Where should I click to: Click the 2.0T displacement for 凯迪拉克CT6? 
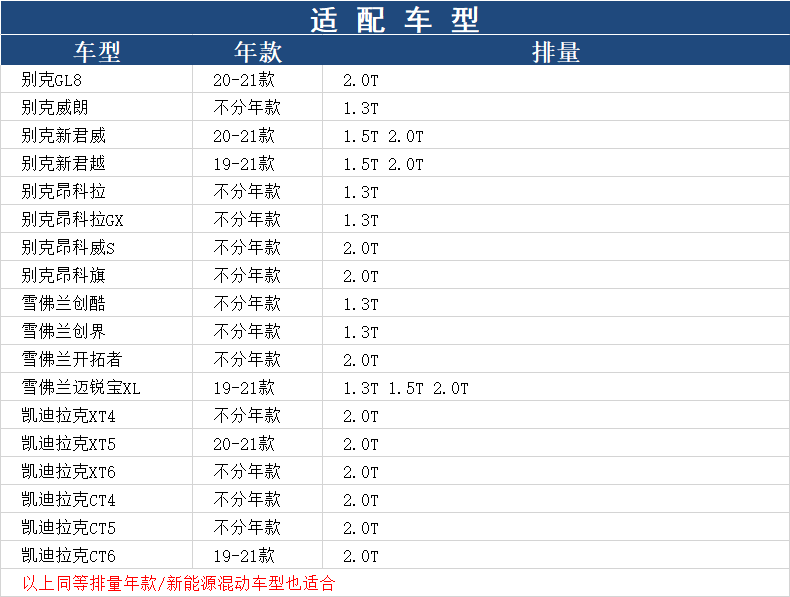coord(361,556)
